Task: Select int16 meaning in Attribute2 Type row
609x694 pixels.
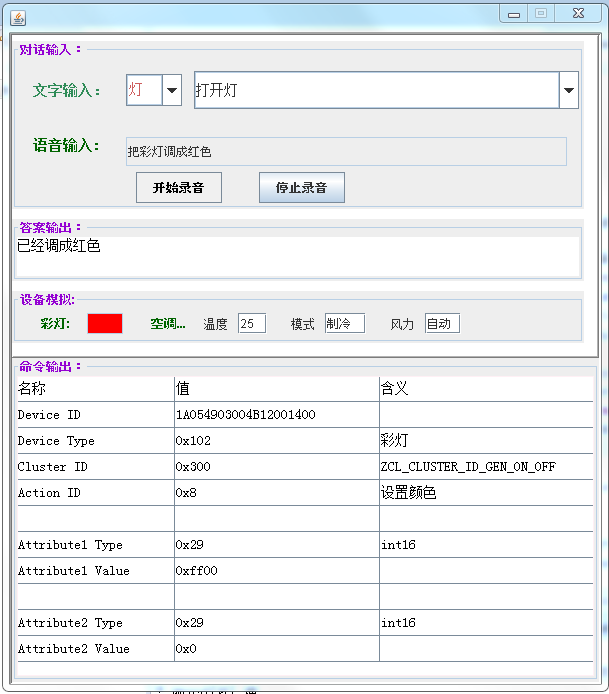Action: pyautogui.click(x=486, y=623)
